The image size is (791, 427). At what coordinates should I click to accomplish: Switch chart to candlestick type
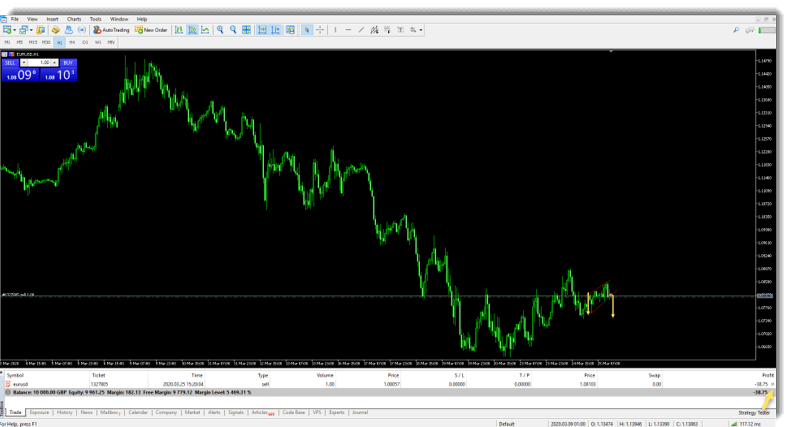point(192,30)
